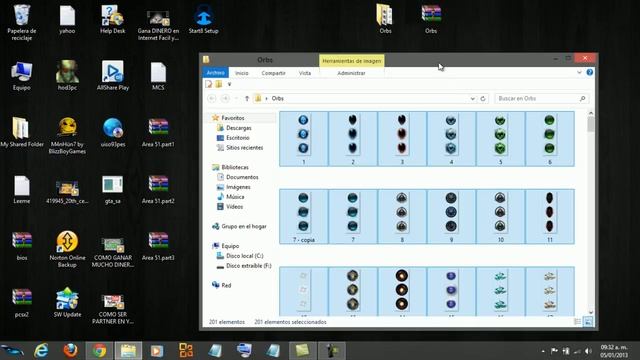Open the Orbs folder icon on the desktop
Image resolution: width=640 pixels, height=360 pixels.
click(384, 20)
